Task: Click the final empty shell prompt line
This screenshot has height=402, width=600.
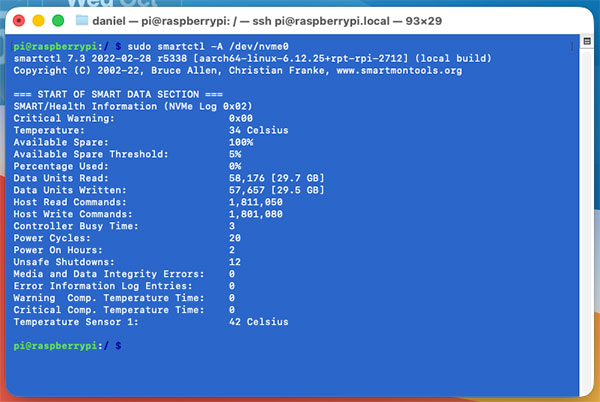Action: click(67, 346)
